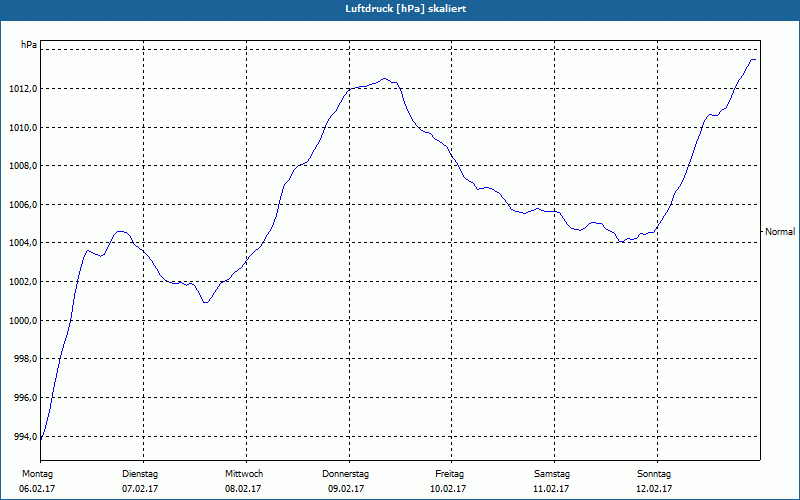
Task: Click the 994,0 axis value
Action: point(25,437)
